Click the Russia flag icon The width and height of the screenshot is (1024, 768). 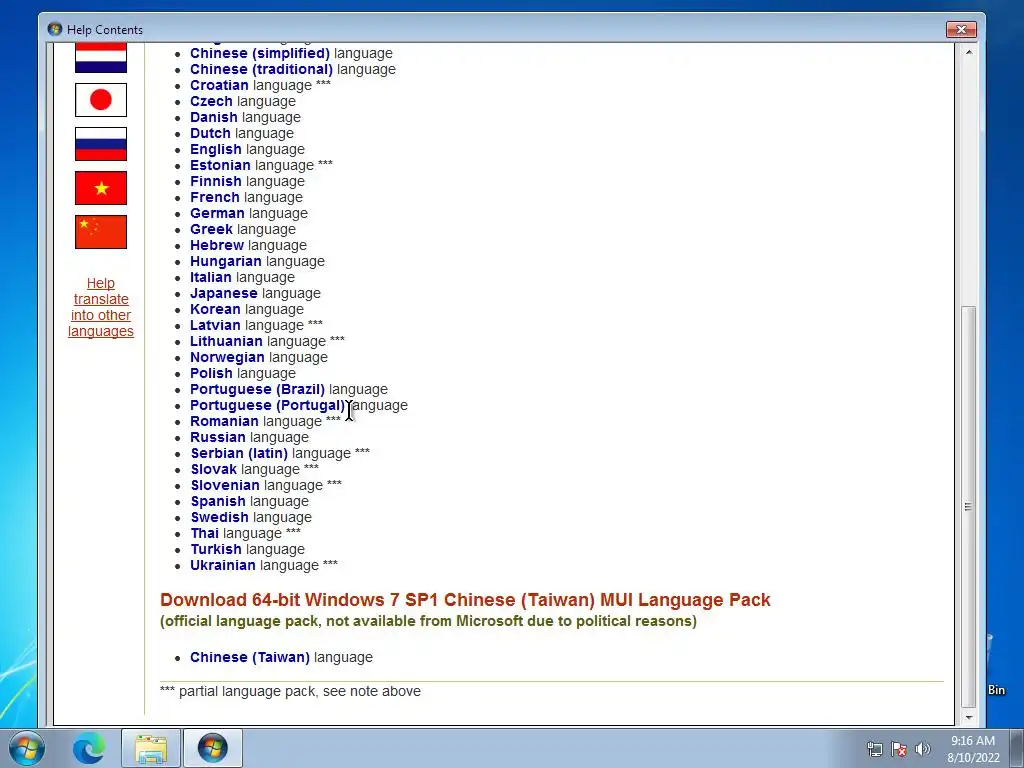point(101,144)
